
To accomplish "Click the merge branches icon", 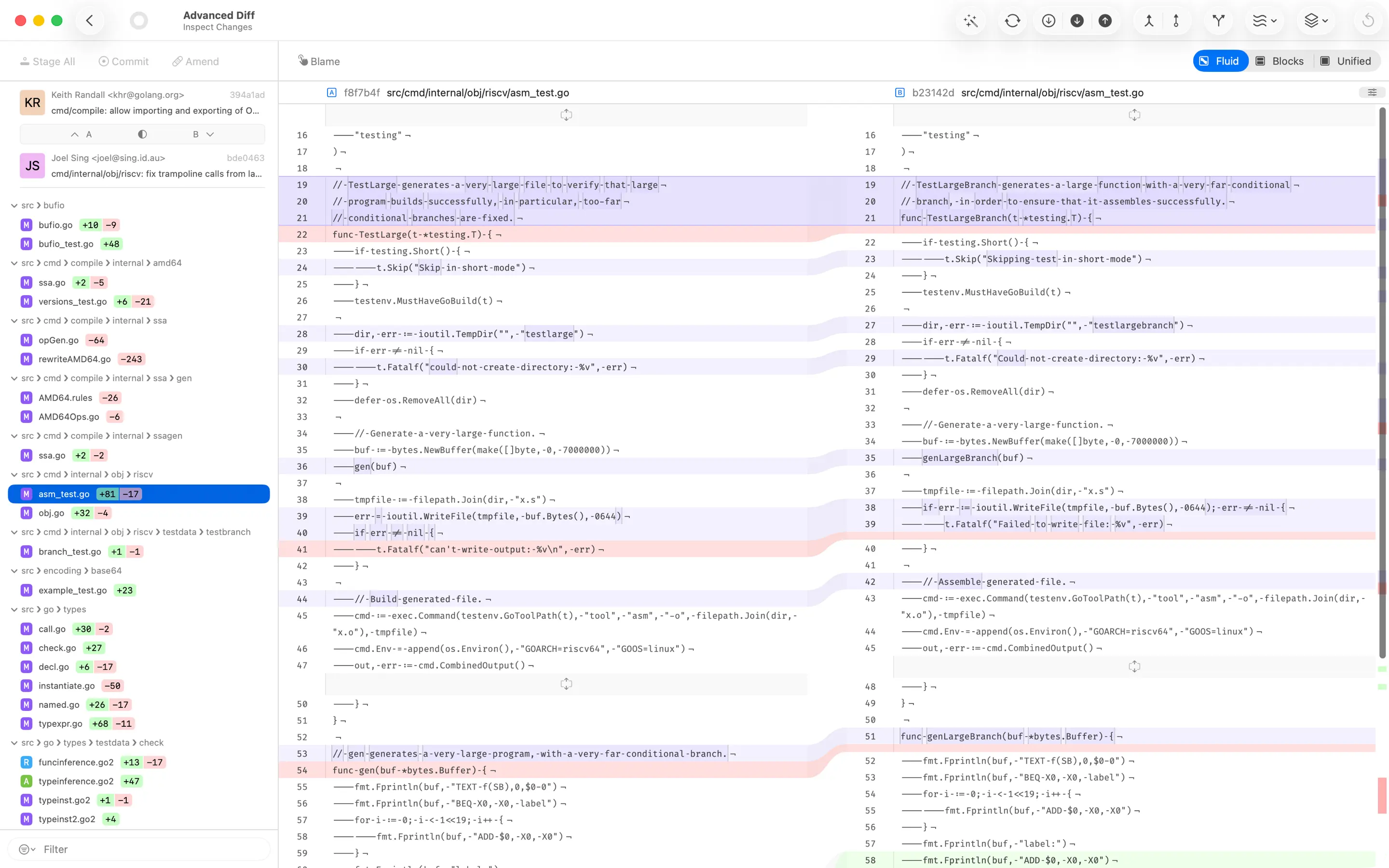I will (x=1148, y=21).
